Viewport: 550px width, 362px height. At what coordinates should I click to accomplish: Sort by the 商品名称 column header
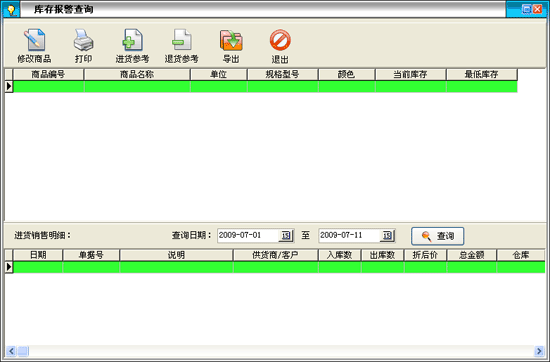[137, 74]
